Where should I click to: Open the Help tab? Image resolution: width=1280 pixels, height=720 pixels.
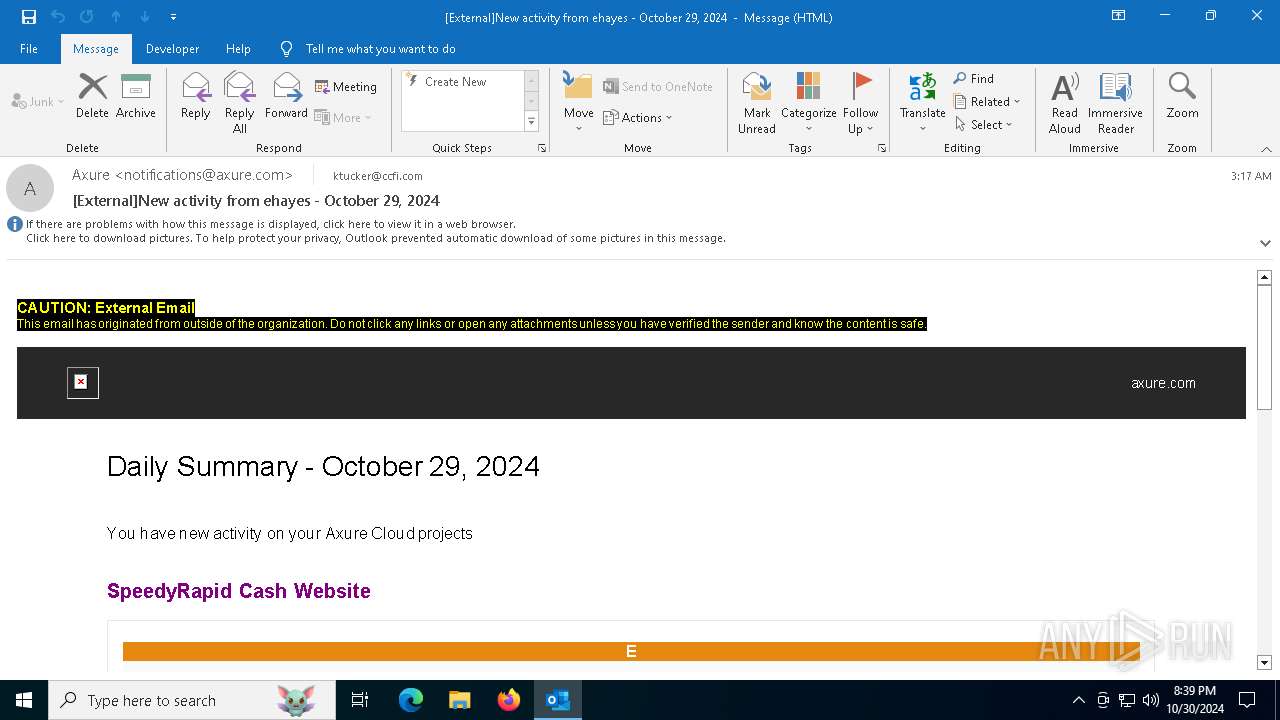(x=238, y=48)
